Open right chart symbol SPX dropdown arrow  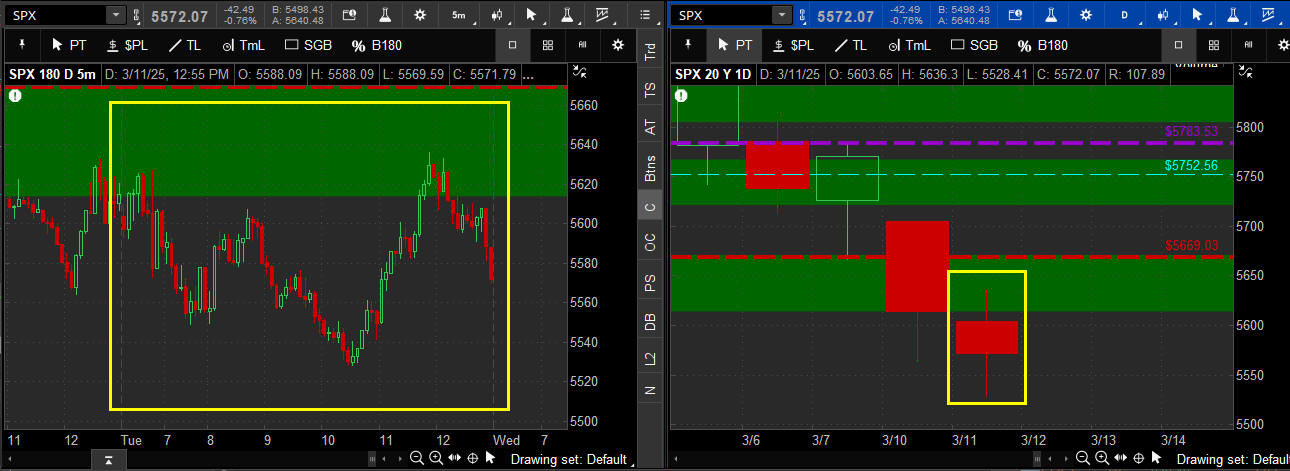tap(781, 15)
